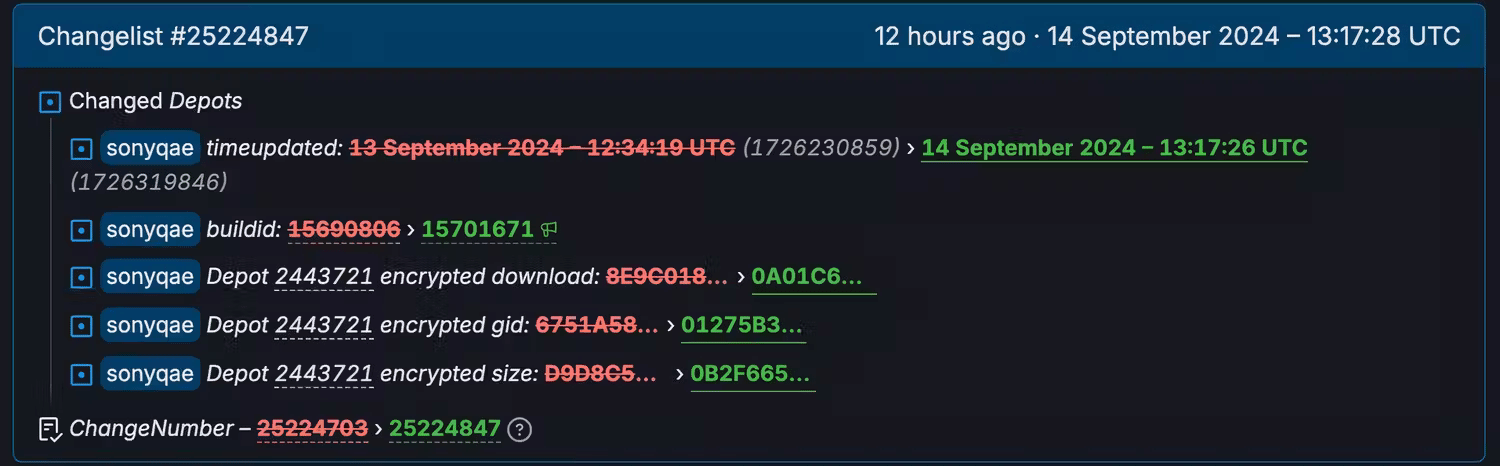Open Changelist #25224847 header link
1500x466 pixels.
pyautogui.click(x=173, y=37)
